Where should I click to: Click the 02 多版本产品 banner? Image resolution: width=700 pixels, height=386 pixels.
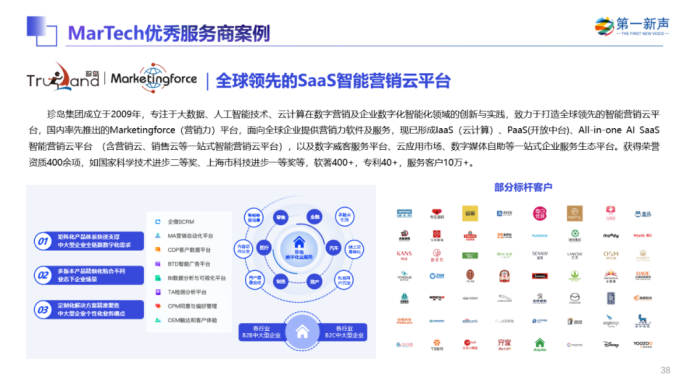click(x=89, y=275)
